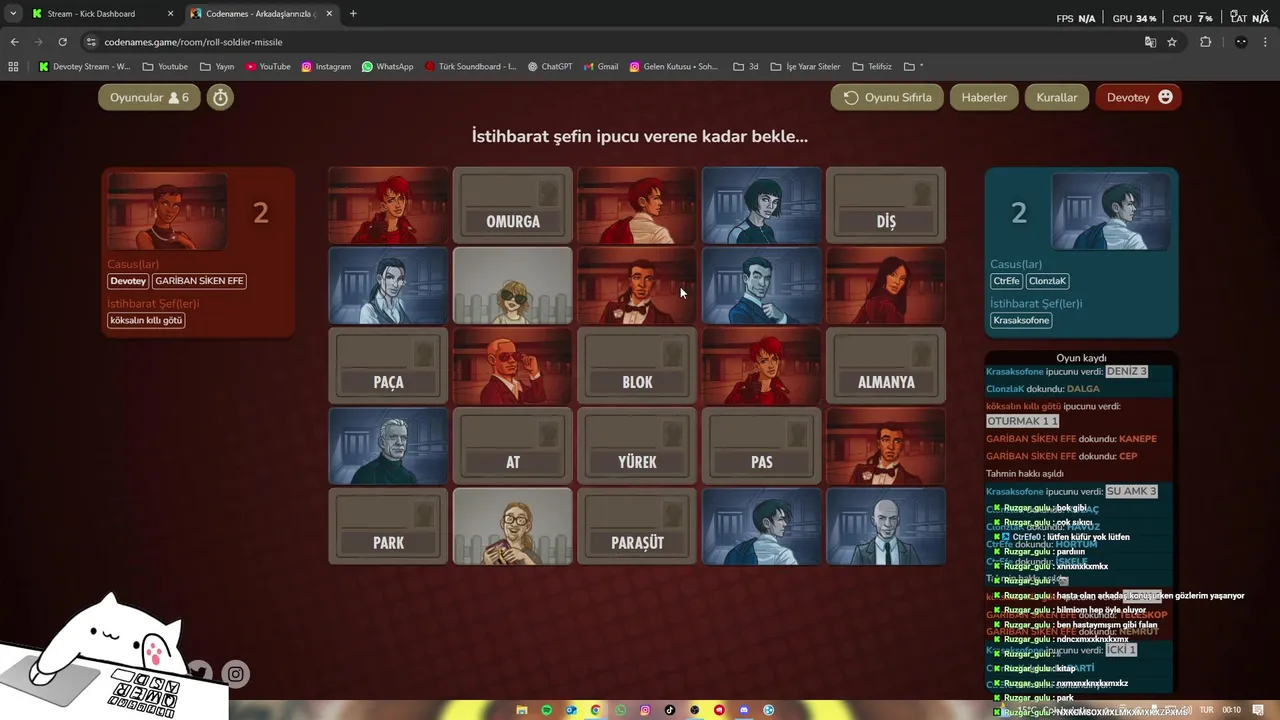The image size is (1280, 720).
Task: Select the PARK word card
Action: point(388,526)
